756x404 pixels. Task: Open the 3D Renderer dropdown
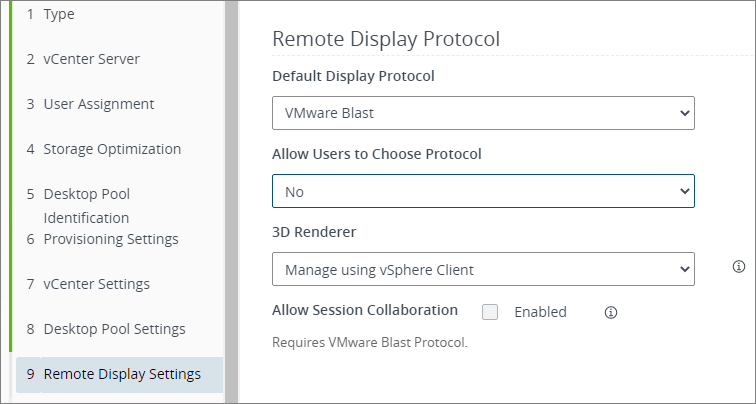point(483,269)
